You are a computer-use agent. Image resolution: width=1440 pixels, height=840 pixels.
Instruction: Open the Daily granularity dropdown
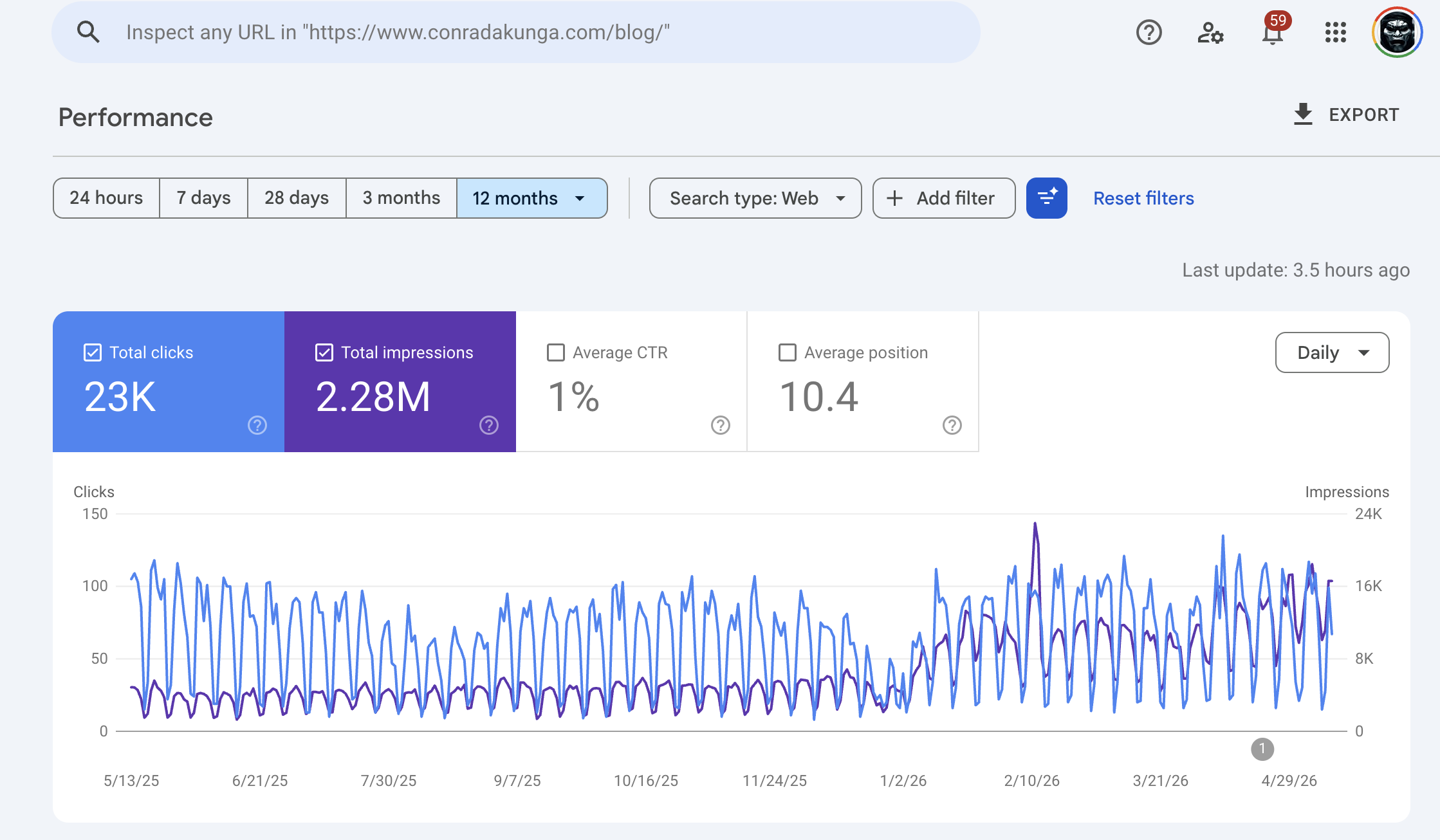pos(1333,352)
